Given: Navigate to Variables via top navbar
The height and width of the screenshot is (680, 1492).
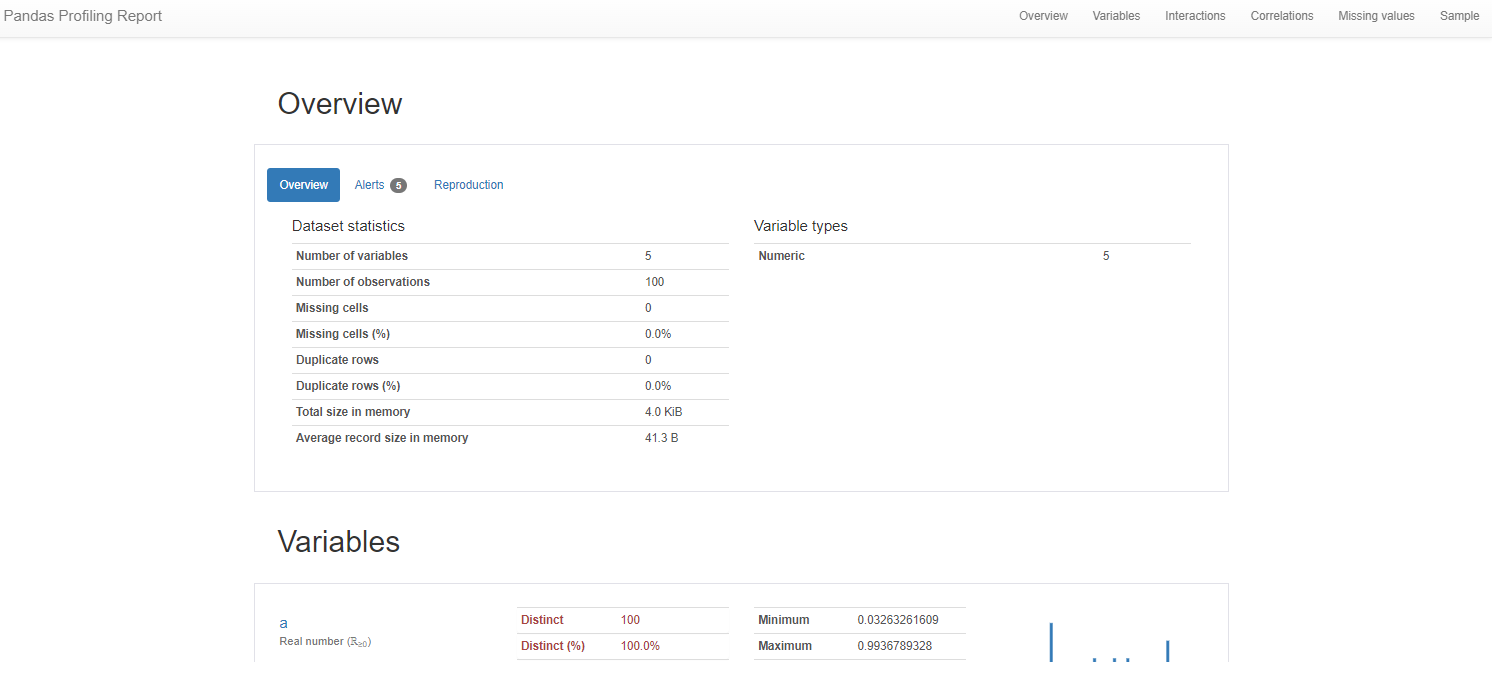Looking at the screenshot, I should coord(1116,15).
